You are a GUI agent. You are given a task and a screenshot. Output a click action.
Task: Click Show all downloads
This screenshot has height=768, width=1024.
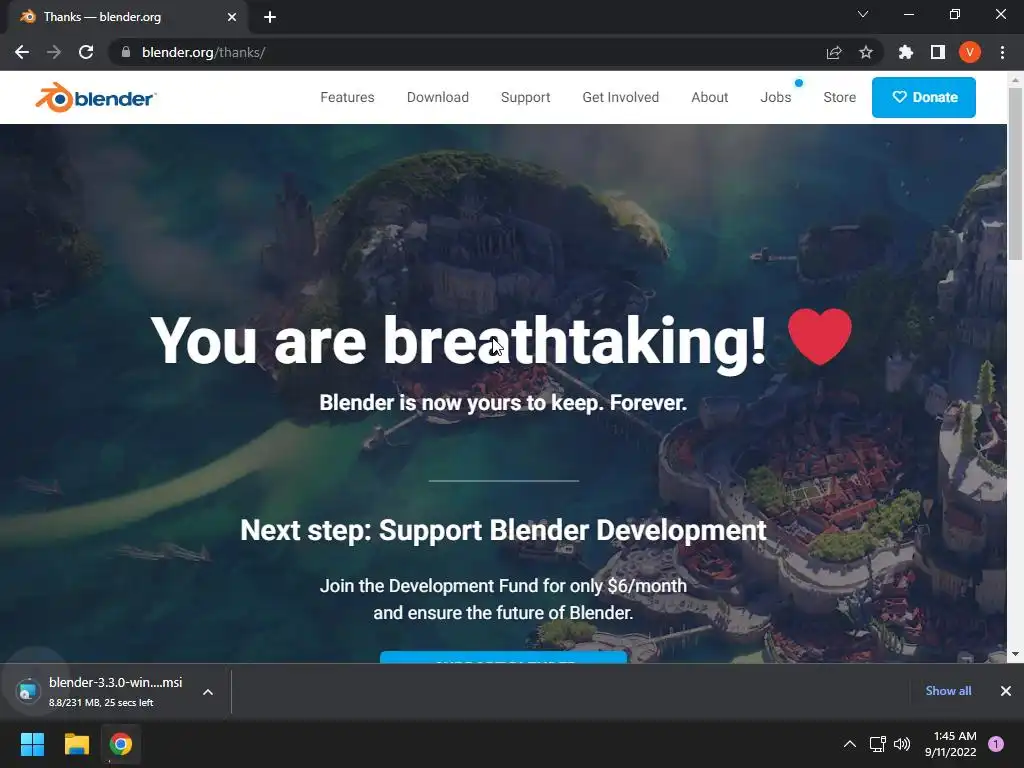point(948,691)
